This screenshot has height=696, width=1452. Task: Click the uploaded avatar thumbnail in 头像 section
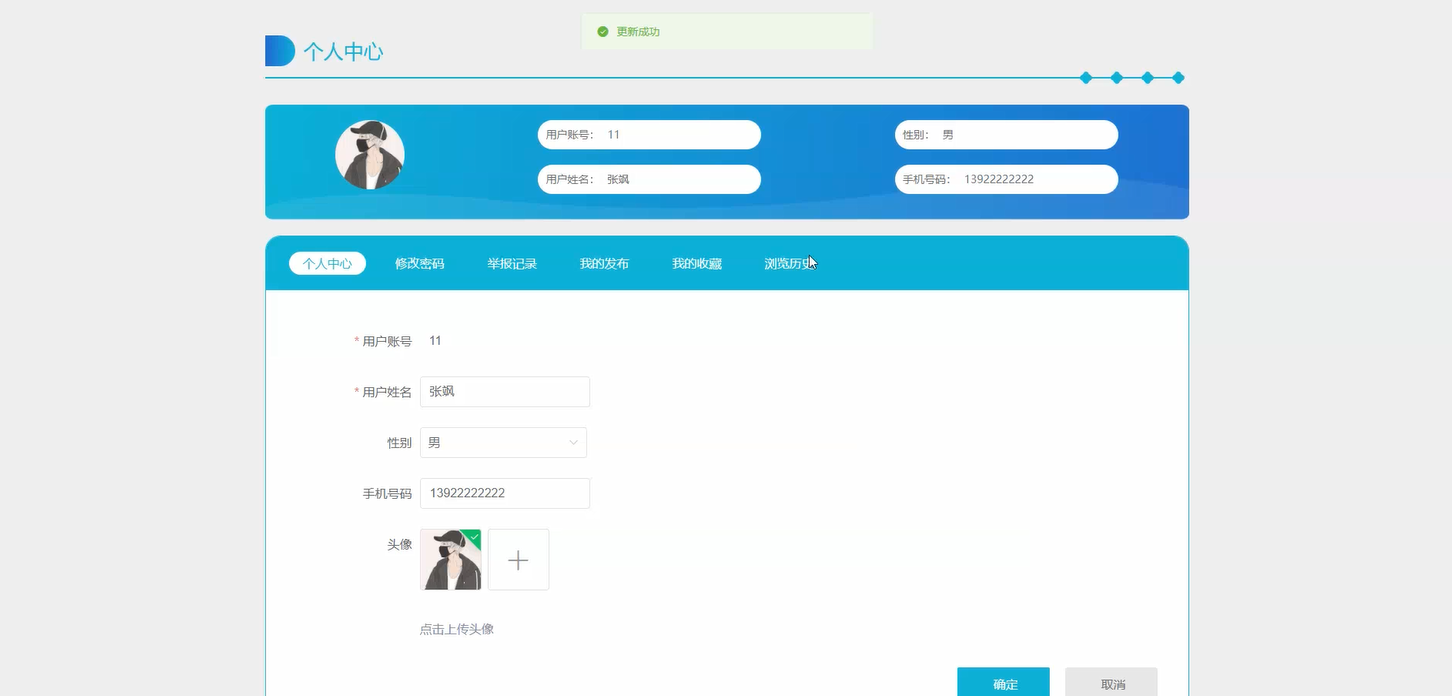[x=450, y=559]
